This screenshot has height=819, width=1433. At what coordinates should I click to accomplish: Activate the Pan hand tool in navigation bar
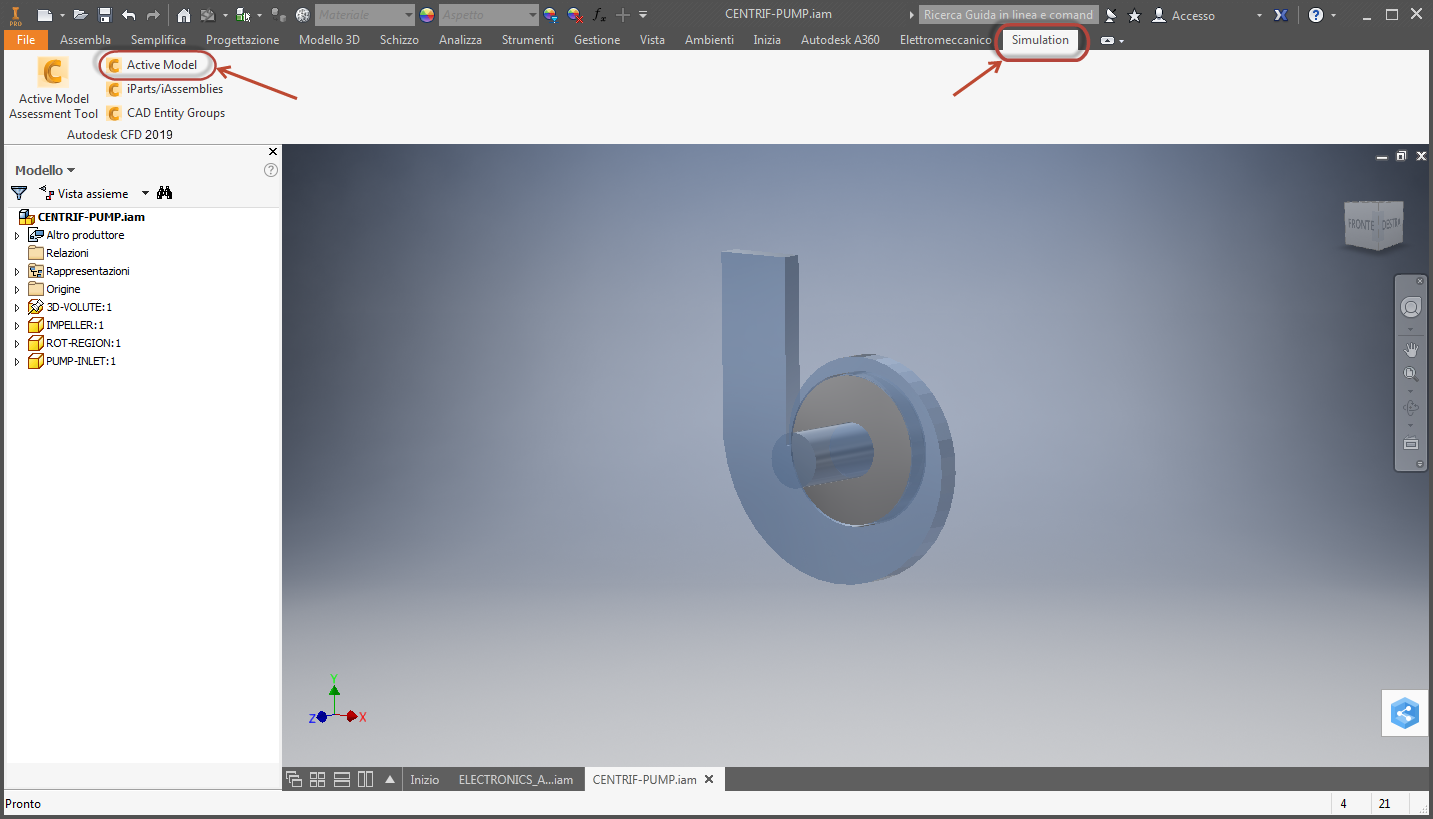pyautogui.click(x=1411, y=349)
